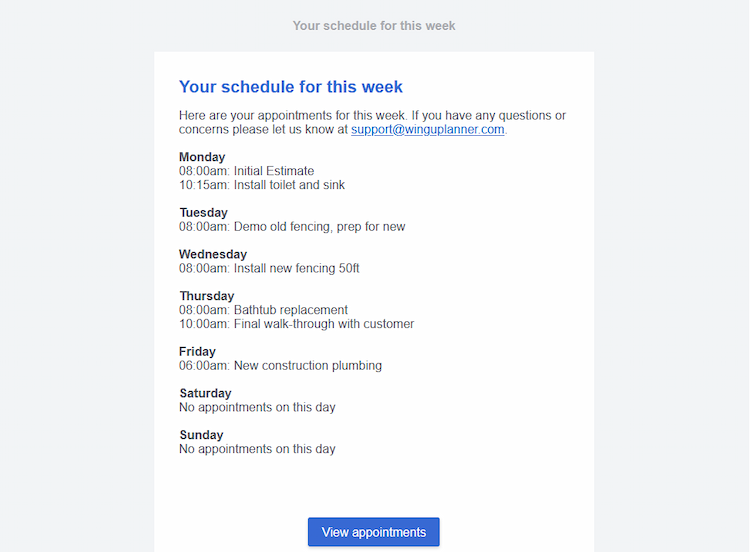This screenshot has height=552, width=750.
Task: Click the View appointments button
Action: (374, 532)
